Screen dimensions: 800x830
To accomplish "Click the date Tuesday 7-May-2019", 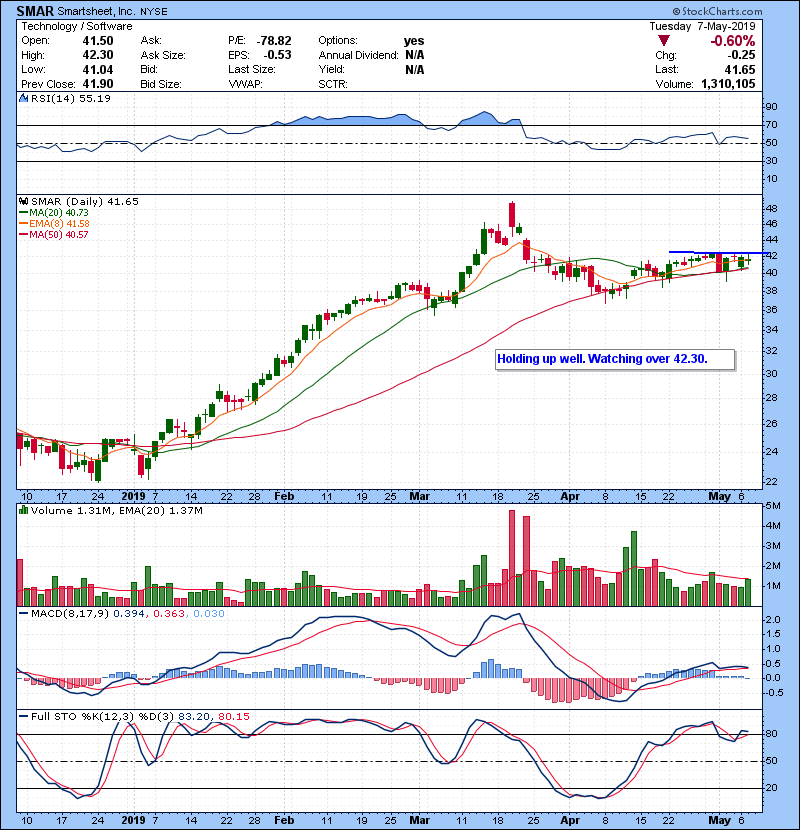I will [x=703, y=26].
